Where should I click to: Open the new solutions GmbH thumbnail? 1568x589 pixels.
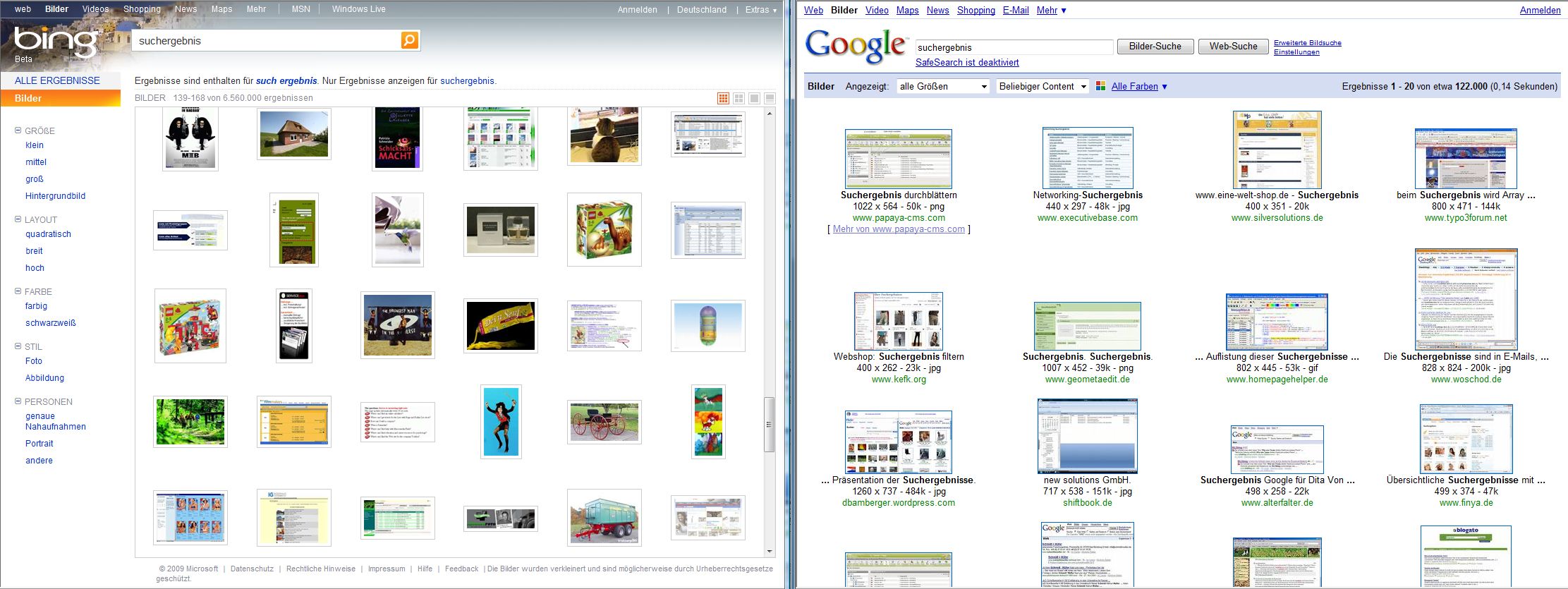[1088, 436]
